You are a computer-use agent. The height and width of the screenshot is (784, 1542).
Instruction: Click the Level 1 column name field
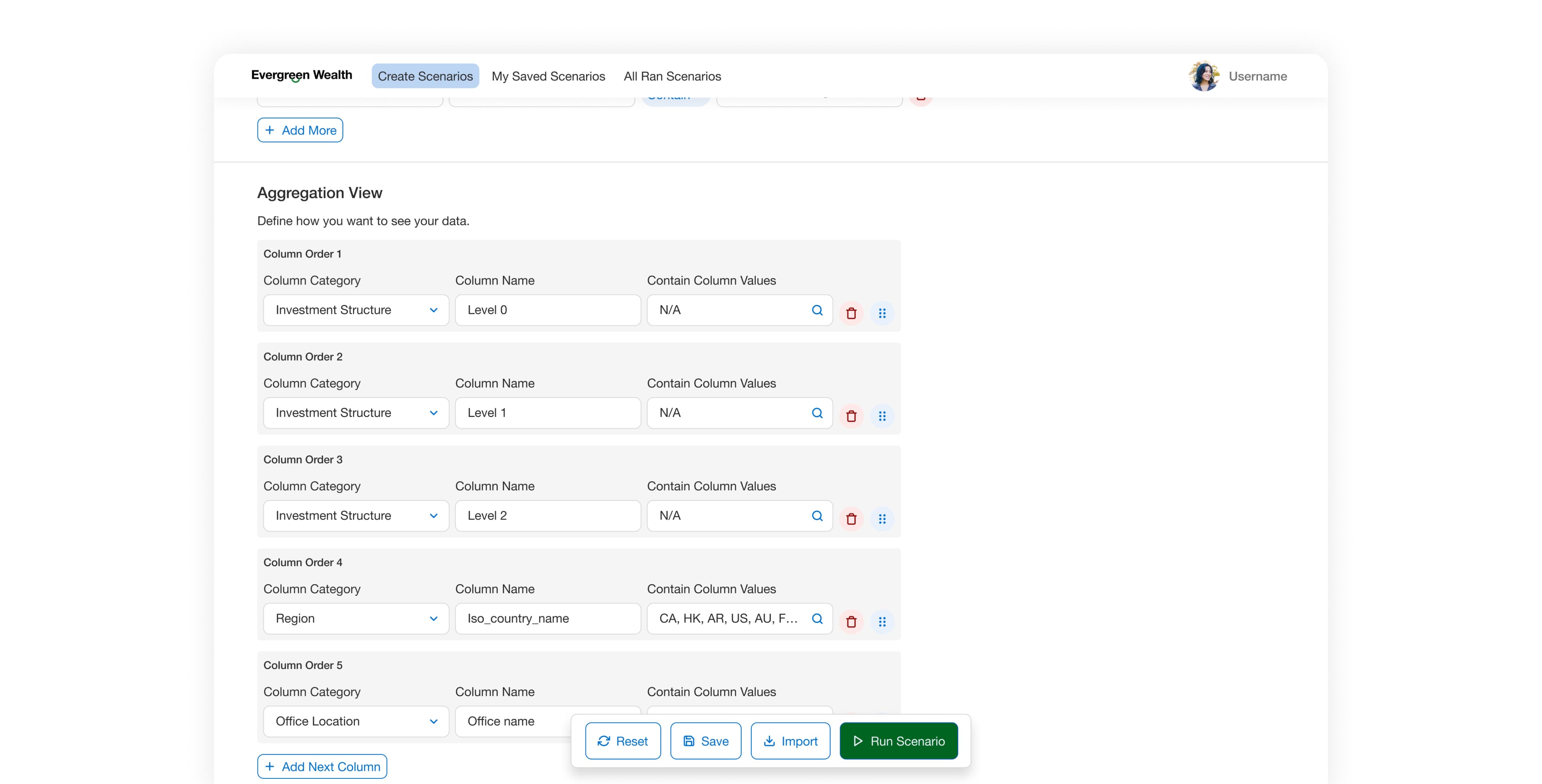[x=548, y=413]
